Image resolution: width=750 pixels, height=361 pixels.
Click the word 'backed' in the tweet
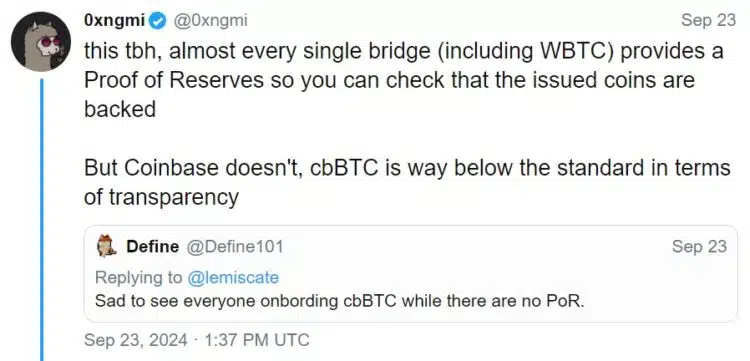tap(120, 109)
